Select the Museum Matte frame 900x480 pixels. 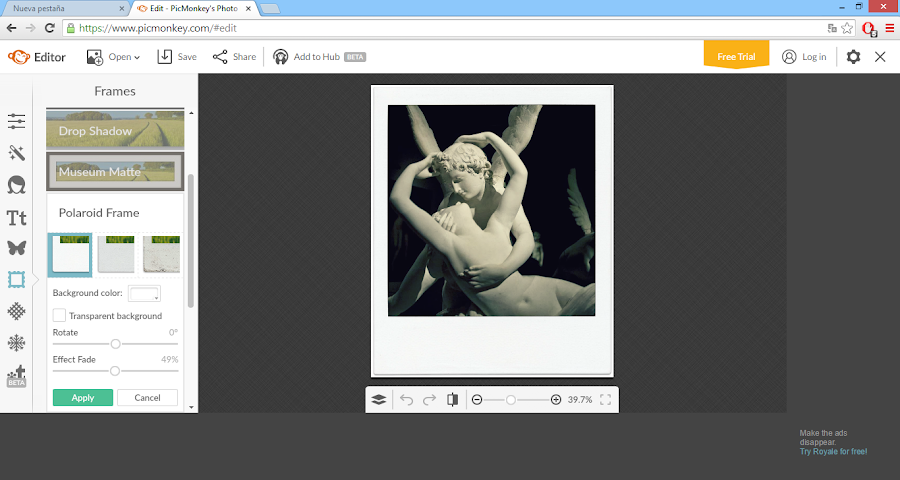coord(115,171)
